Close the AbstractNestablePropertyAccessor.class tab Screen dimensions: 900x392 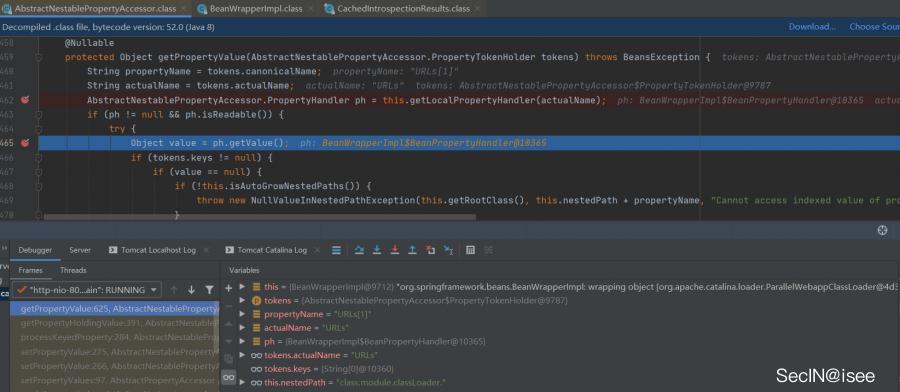click(183, 9)
